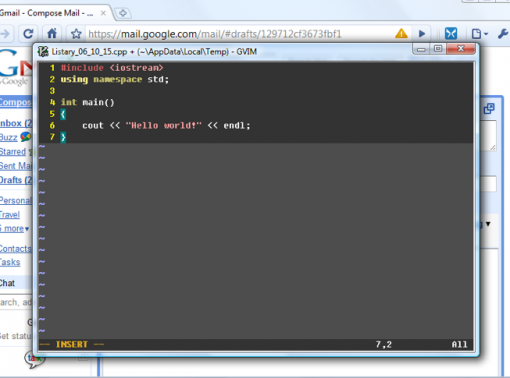Click 'int main()' on line 4
The width and height of the screenshot is (510, 378).
click(x=88, y=102)
